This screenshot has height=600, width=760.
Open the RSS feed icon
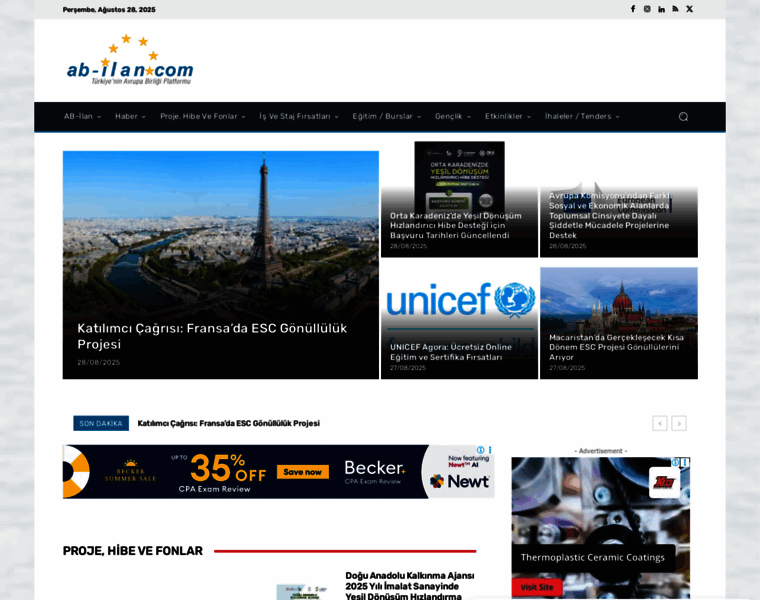click(675, 9)
